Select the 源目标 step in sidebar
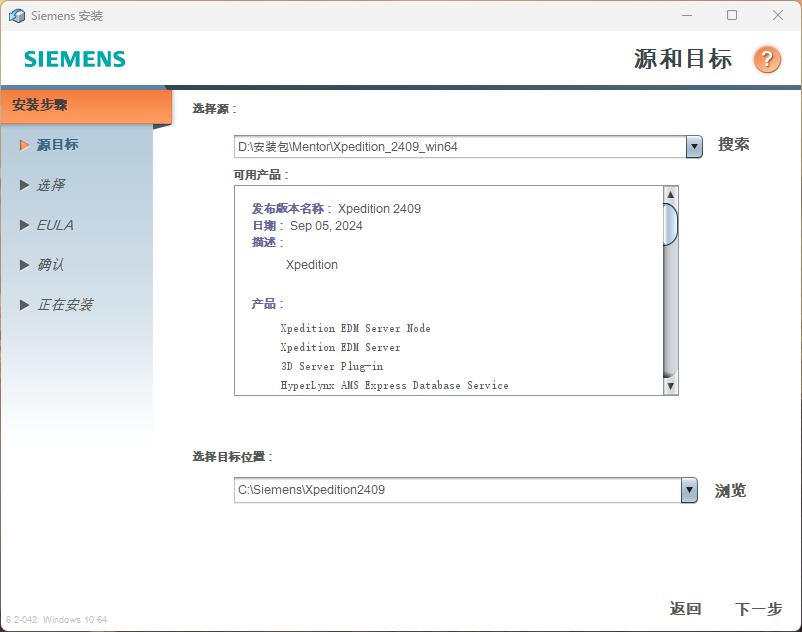Viewport: 802px width, 632px height. click(x=57, y=145)
